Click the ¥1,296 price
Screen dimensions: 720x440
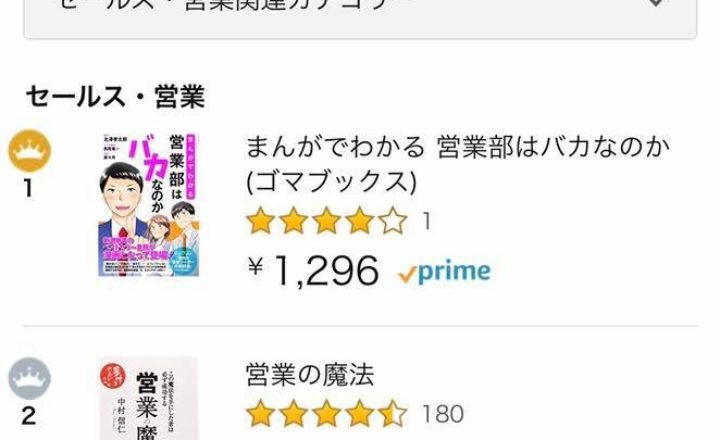(314, 271)
